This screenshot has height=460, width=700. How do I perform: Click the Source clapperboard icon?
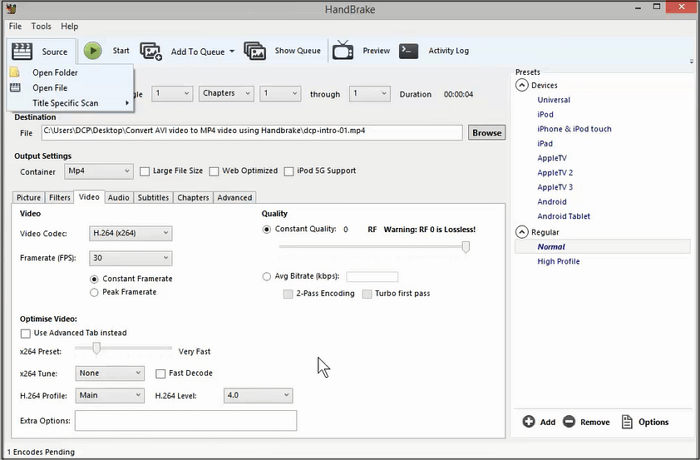[21, 51]
